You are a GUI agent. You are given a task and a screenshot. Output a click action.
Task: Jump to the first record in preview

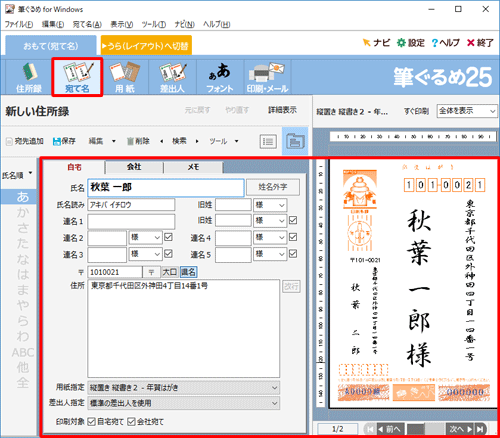(x=370, y=429)
